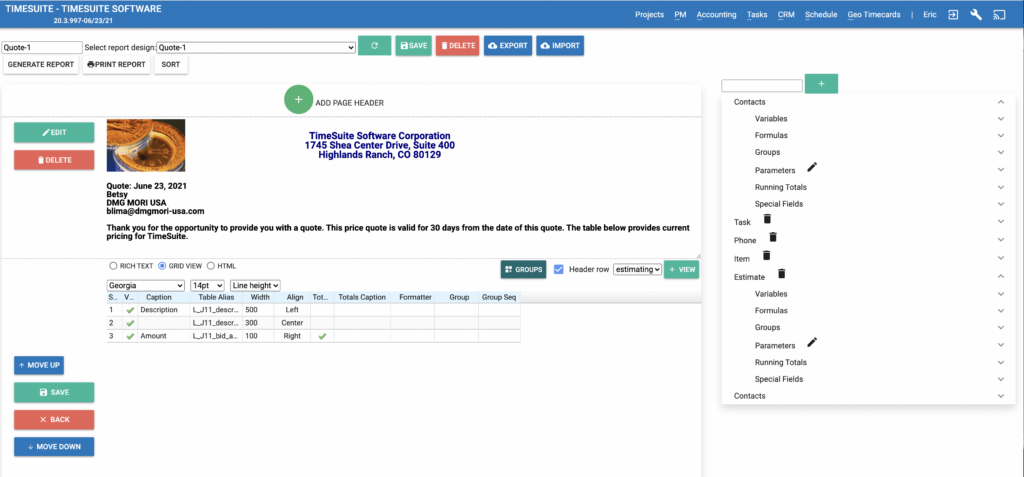This screenshot has width=1024, height=477.
Task: Click Running Totals under top Contacts
Action: point(781,187)
